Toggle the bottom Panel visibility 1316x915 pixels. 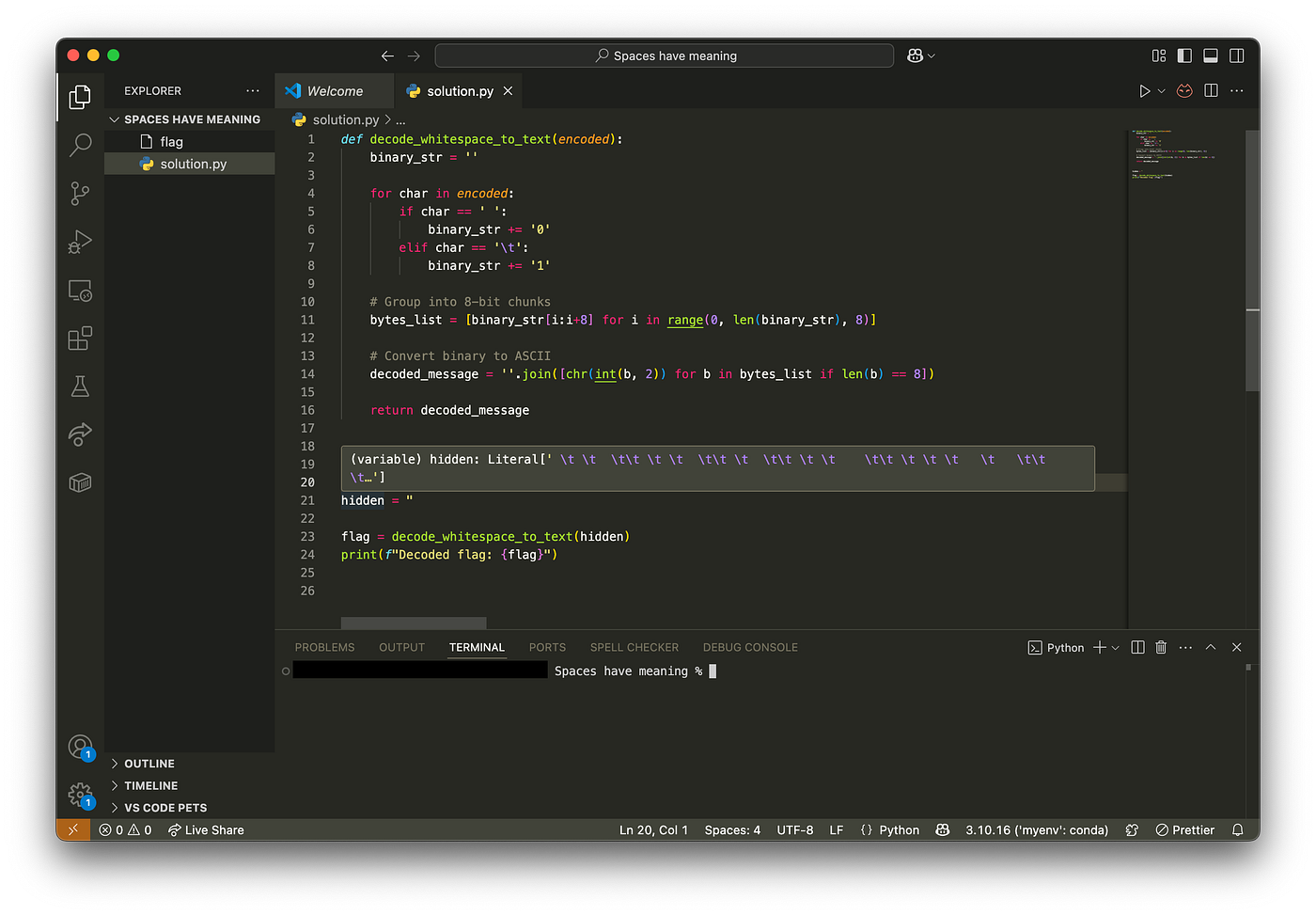point(1210,55)
